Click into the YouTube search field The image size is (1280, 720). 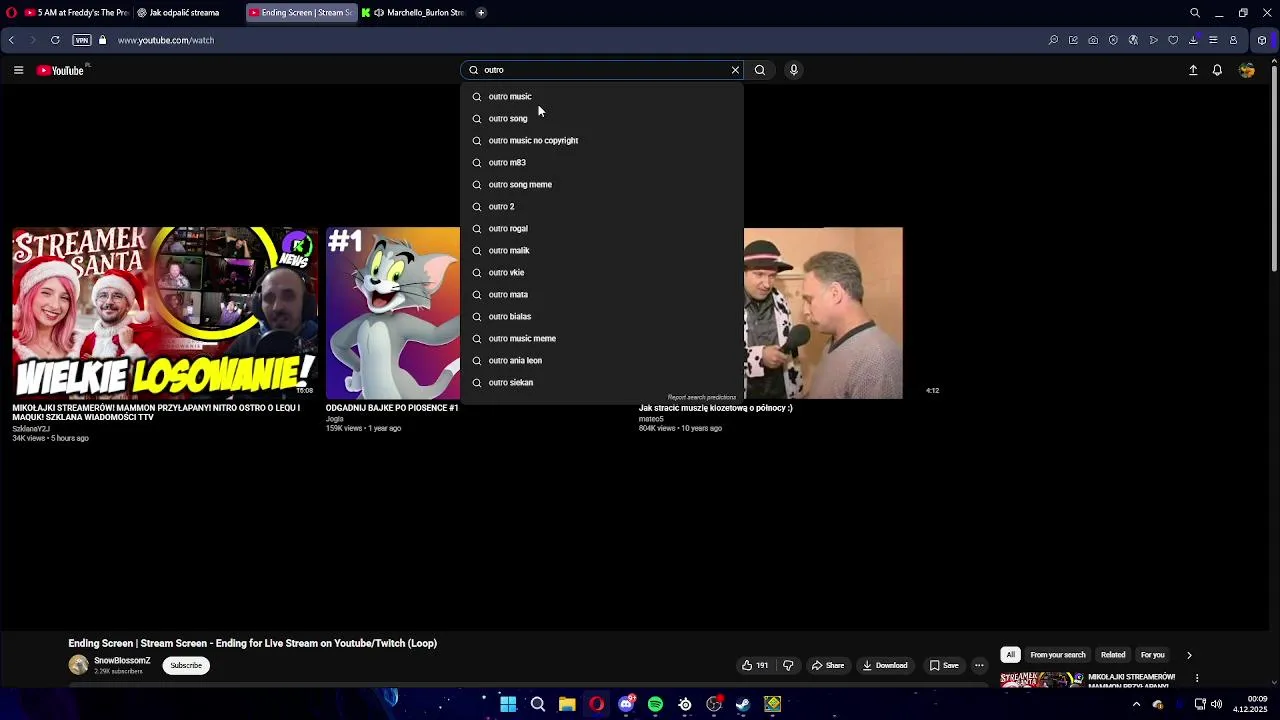click(604, 70)
